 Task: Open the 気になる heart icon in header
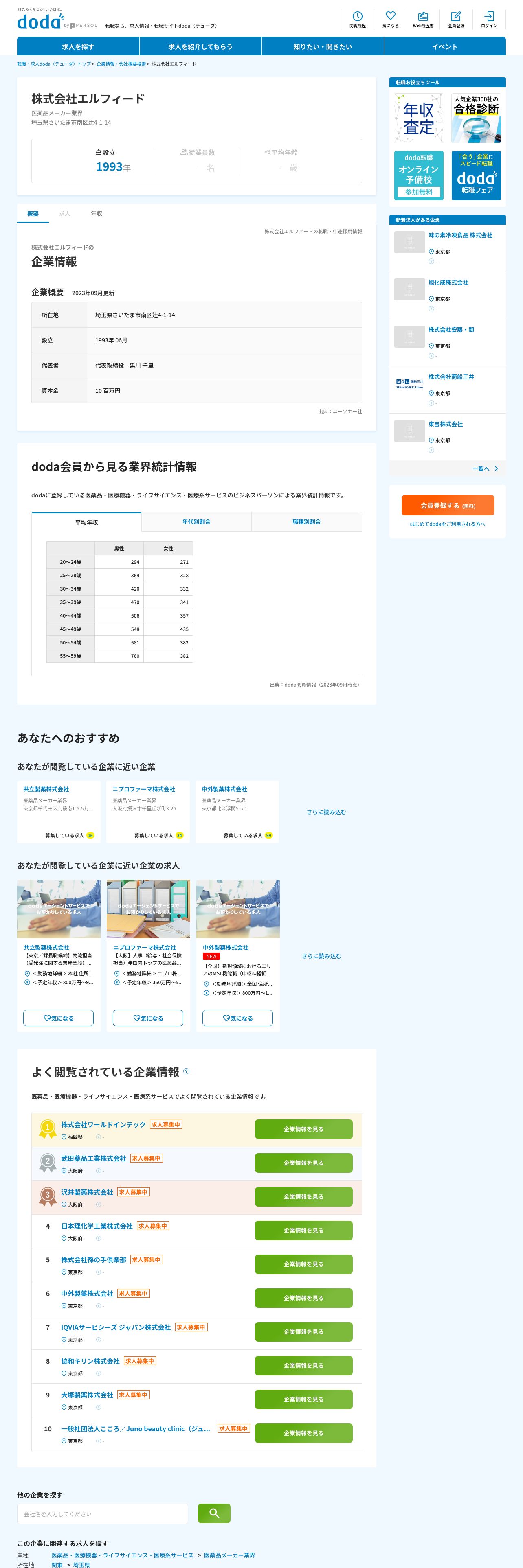point(390,20)
